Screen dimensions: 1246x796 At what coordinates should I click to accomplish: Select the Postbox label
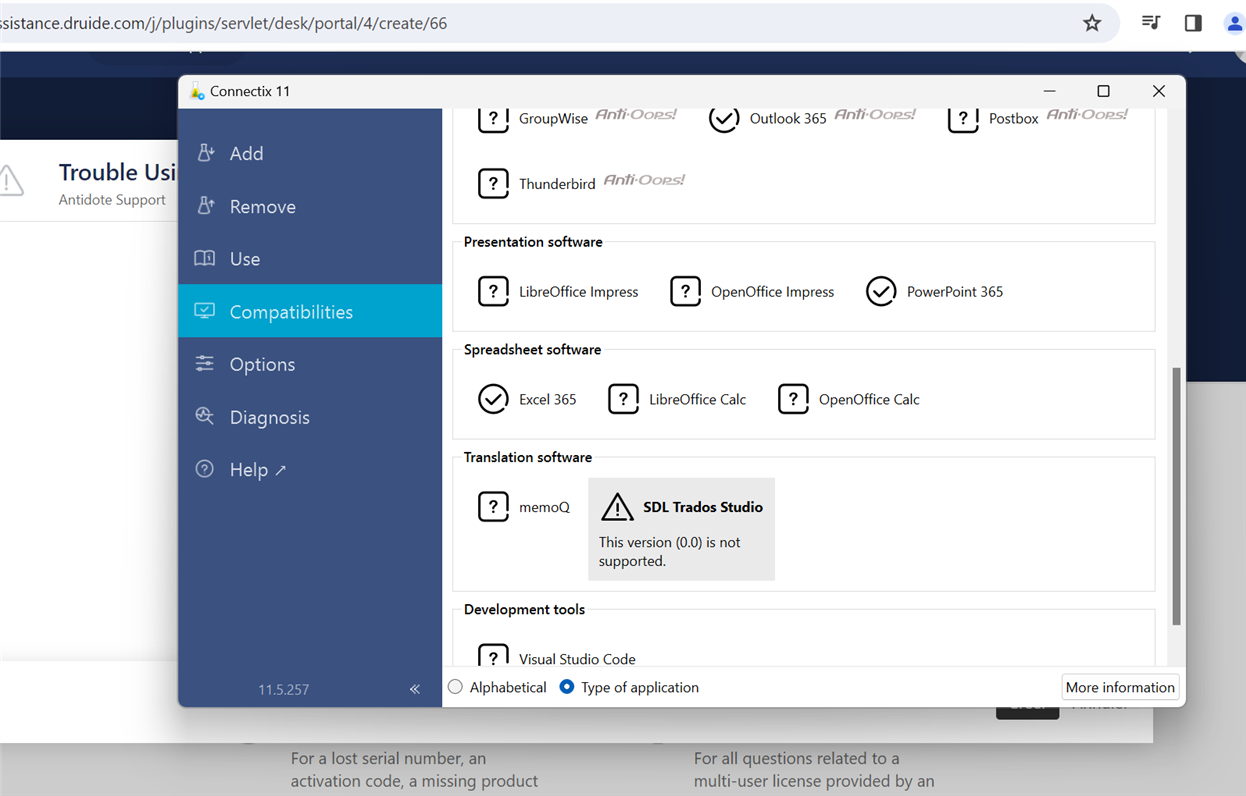(x=1014, y=118)
